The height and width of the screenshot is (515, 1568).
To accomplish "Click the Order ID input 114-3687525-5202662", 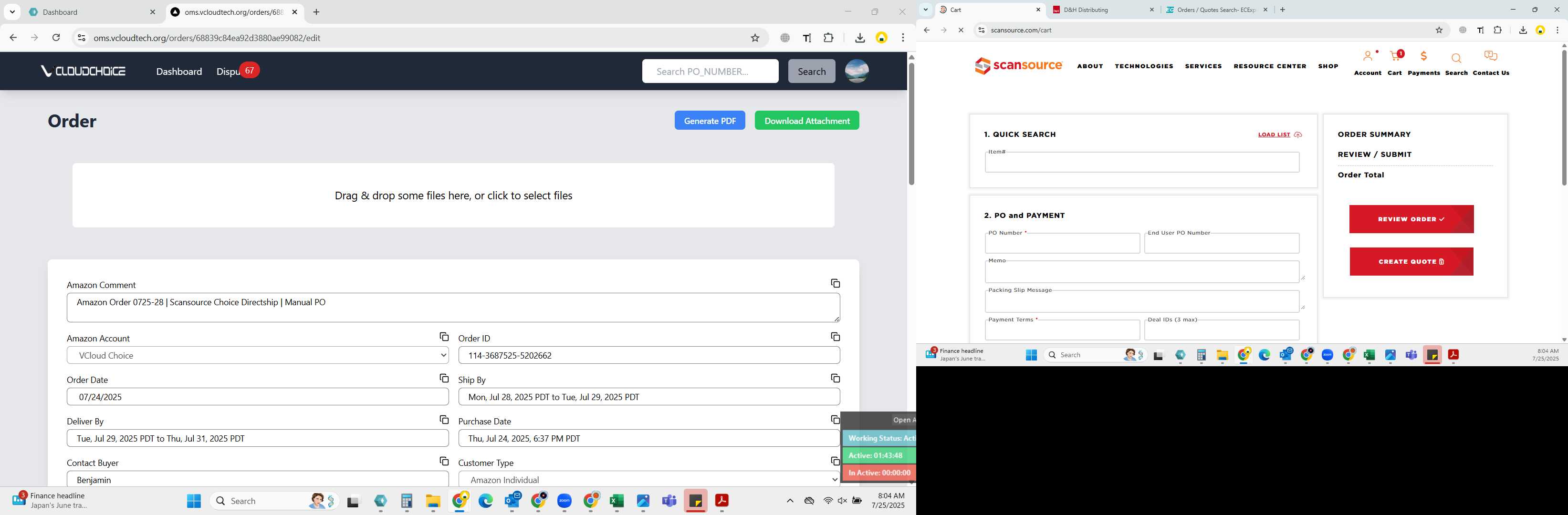I will coord(649,355).
